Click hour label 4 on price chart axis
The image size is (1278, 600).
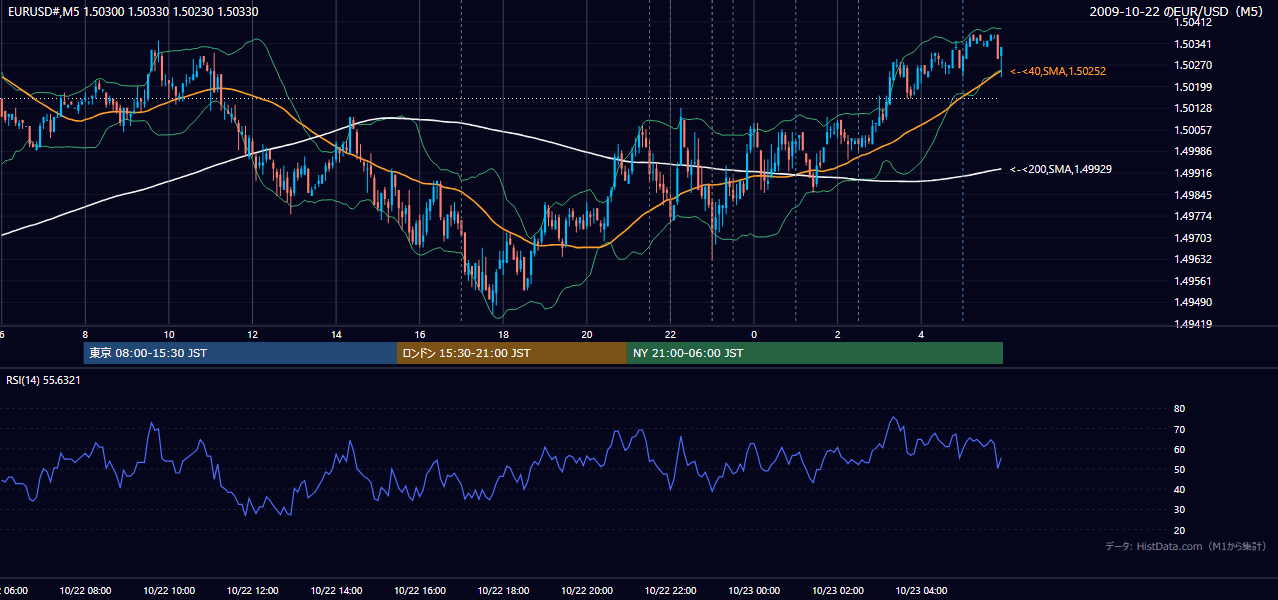(x=921, y=334)
